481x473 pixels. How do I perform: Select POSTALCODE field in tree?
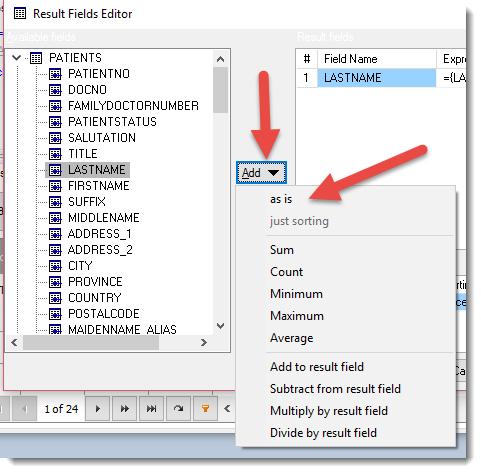(104, 314)
